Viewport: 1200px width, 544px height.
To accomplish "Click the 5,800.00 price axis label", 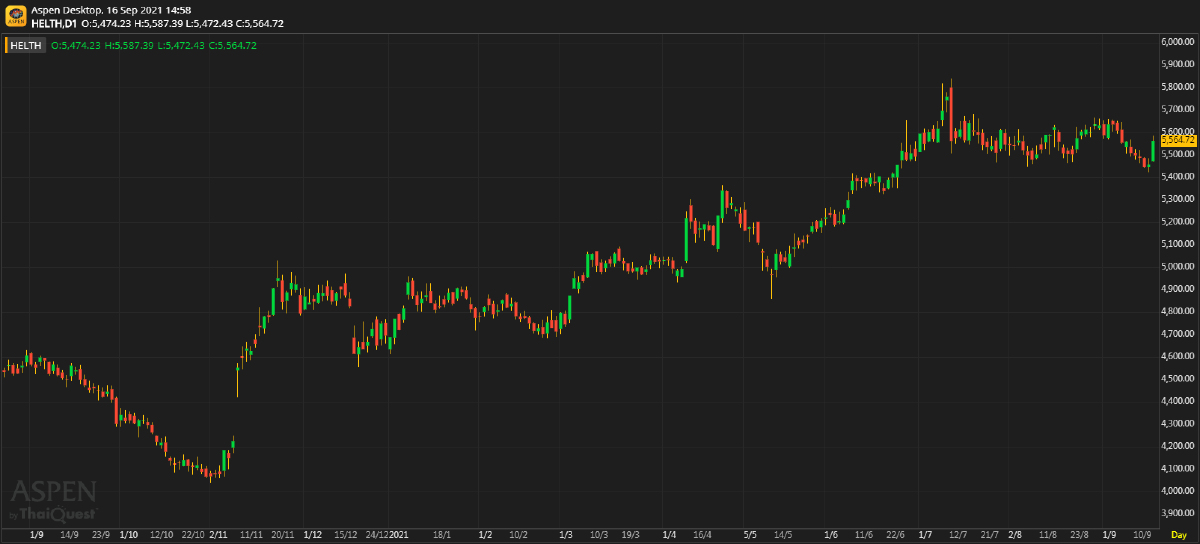I will (1179, 87).
